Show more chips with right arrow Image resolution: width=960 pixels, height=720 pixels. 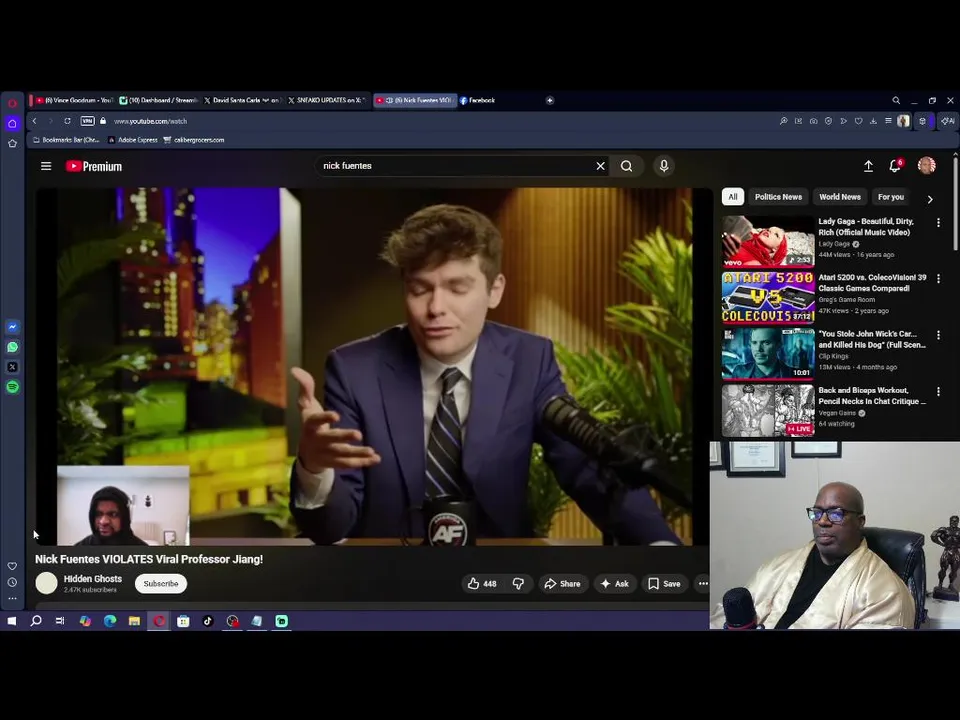click(930, 199)
